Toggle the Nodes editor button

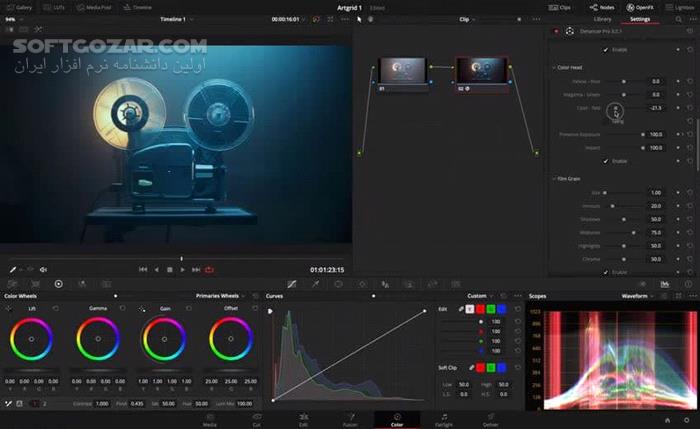(x=601, y=8)
